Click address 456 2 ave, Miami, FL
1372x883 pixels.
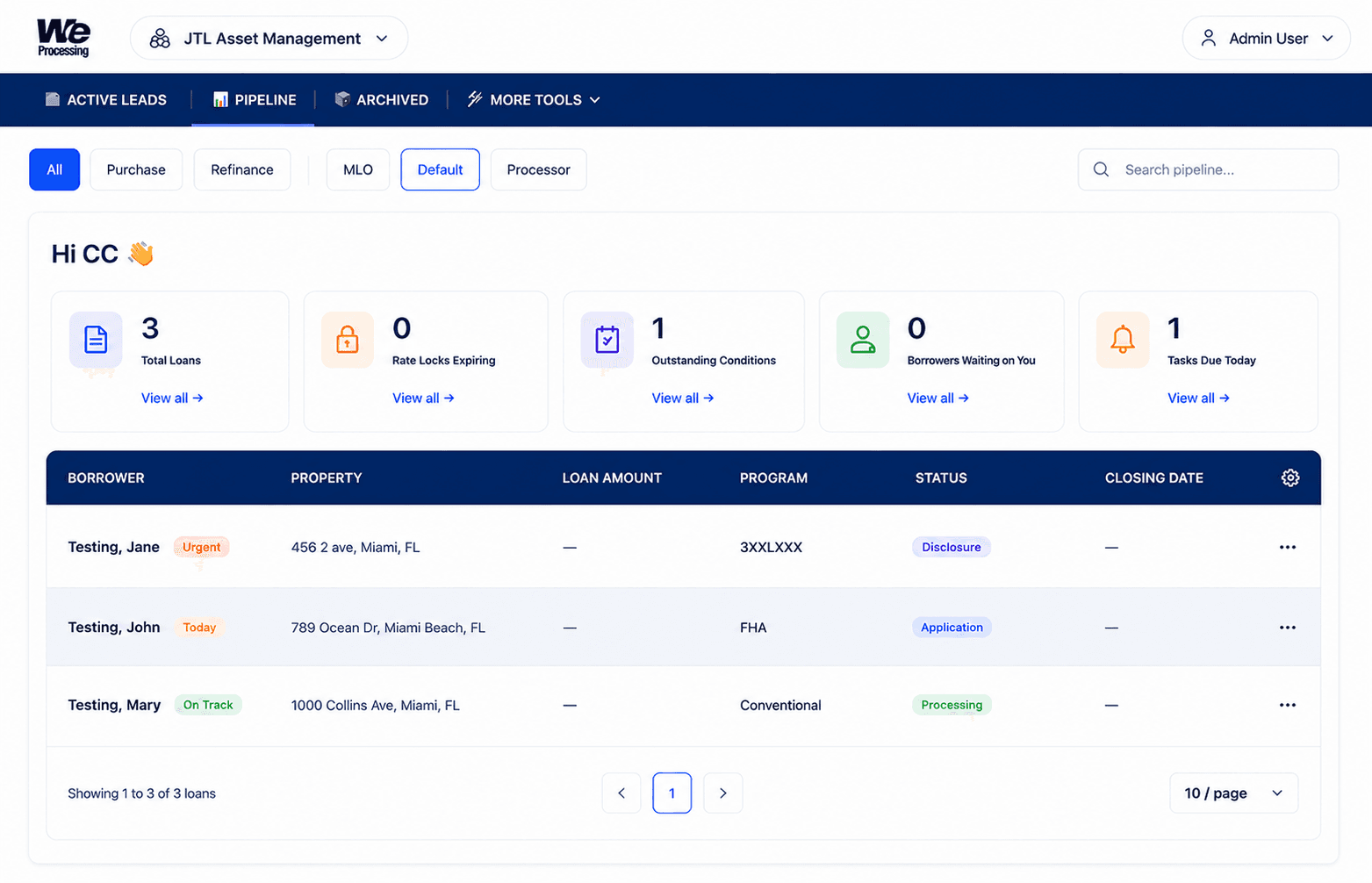(356, 548)
